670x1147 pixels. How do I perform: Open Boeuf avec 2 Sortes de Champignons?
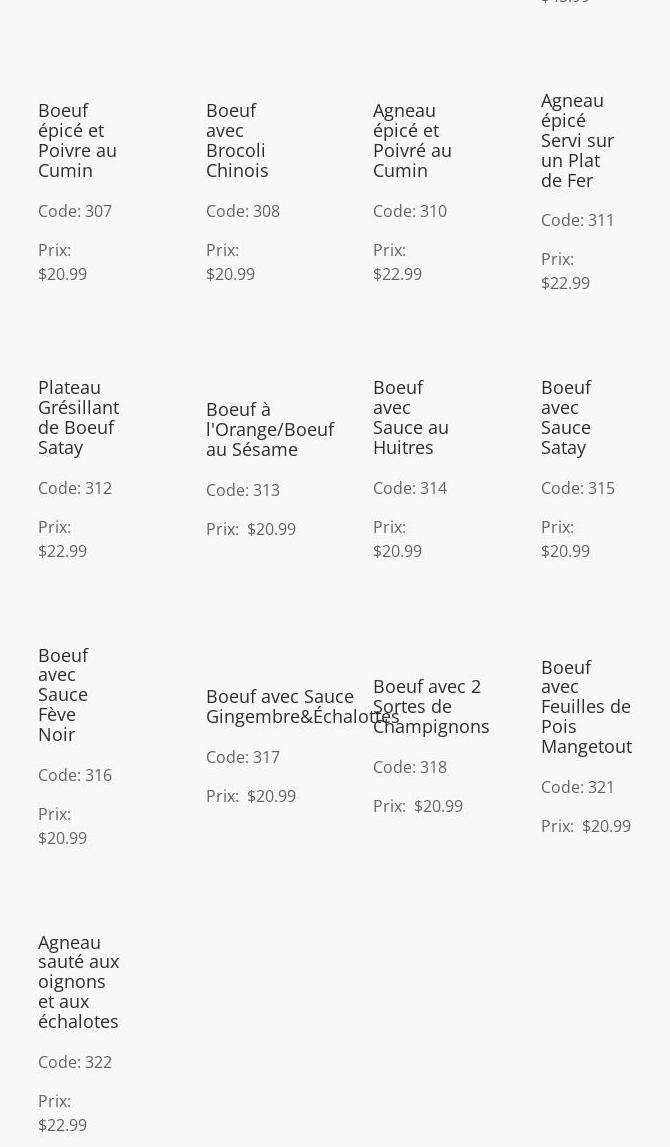(x=431, y=707)
